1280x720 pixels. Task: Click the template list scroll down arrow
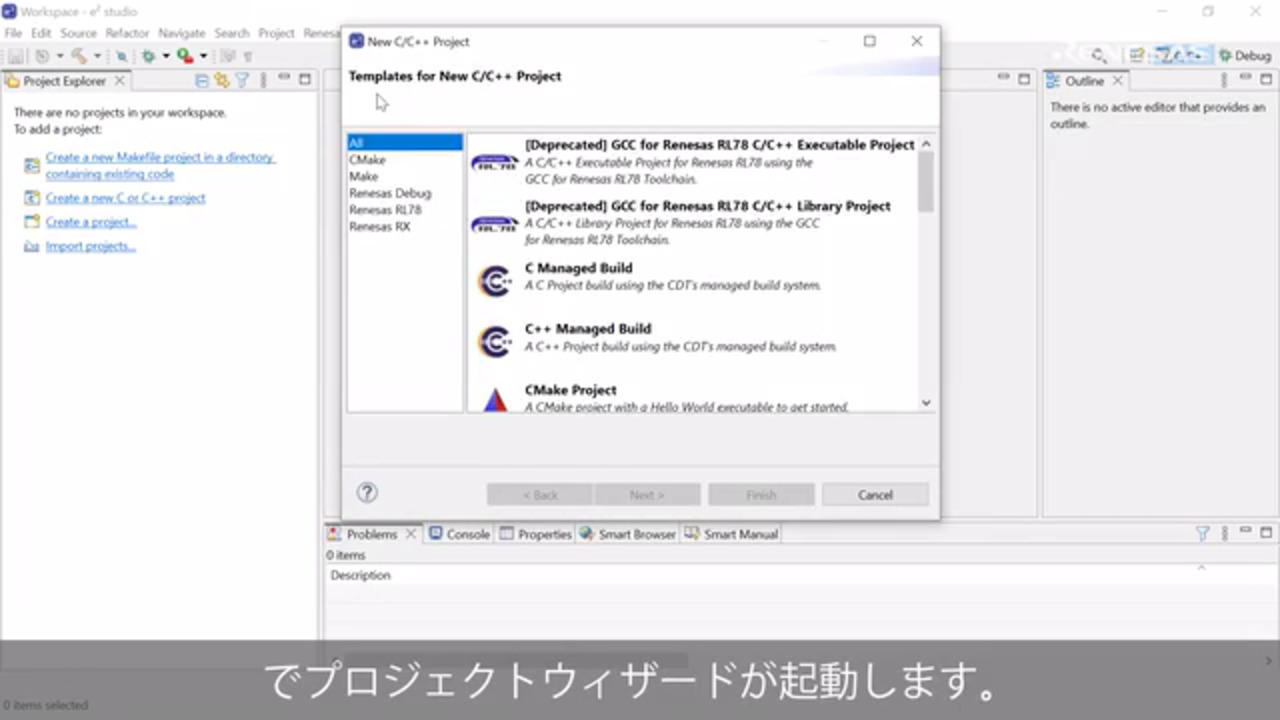926,403
